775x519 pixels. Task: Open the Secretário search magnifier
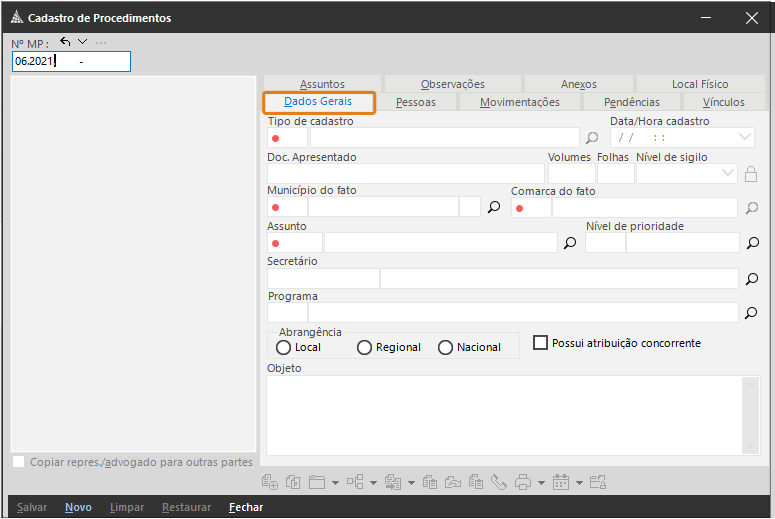click(x=752, y=279)
